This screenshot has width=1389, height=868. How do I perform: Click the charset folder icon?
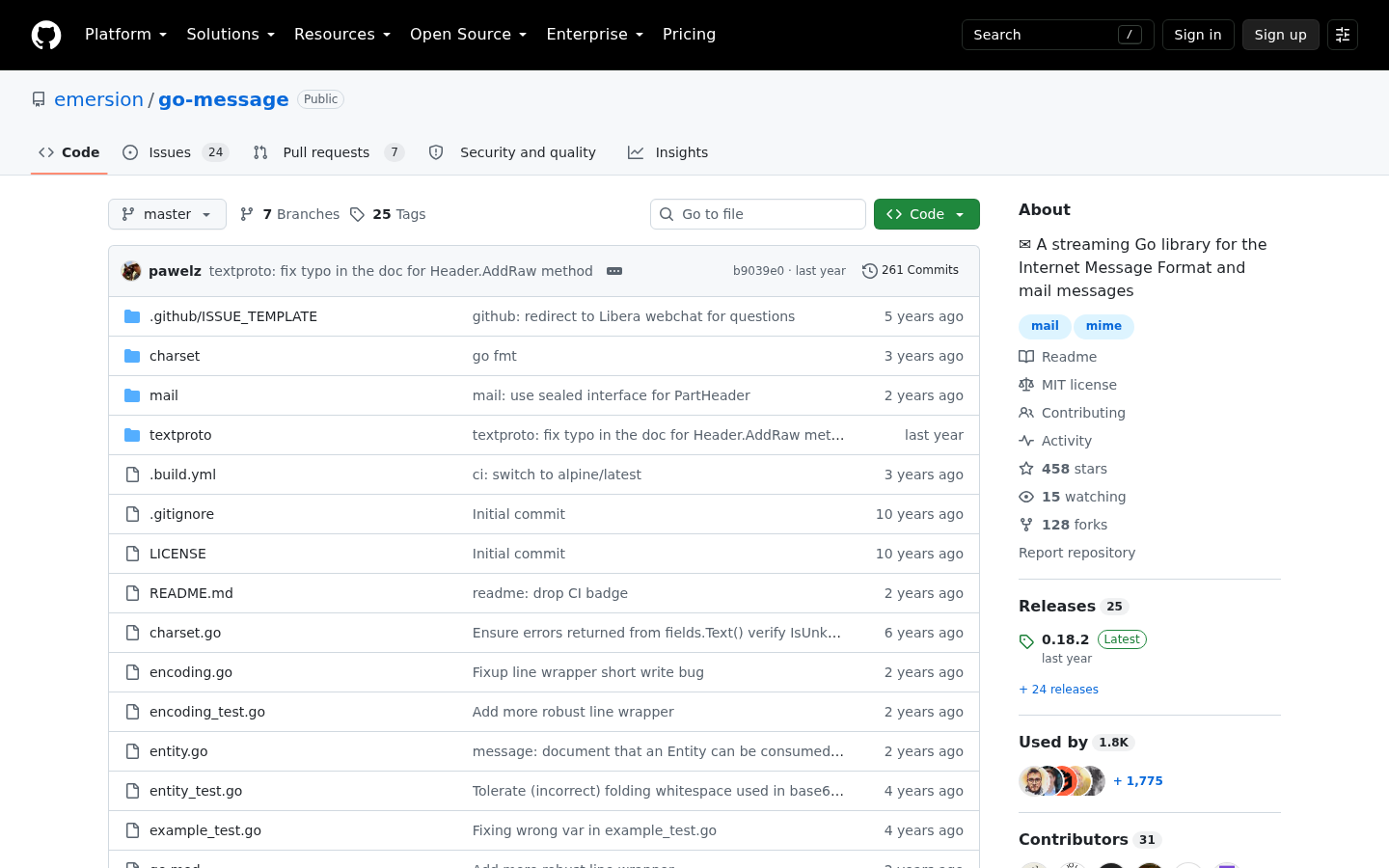132,356
